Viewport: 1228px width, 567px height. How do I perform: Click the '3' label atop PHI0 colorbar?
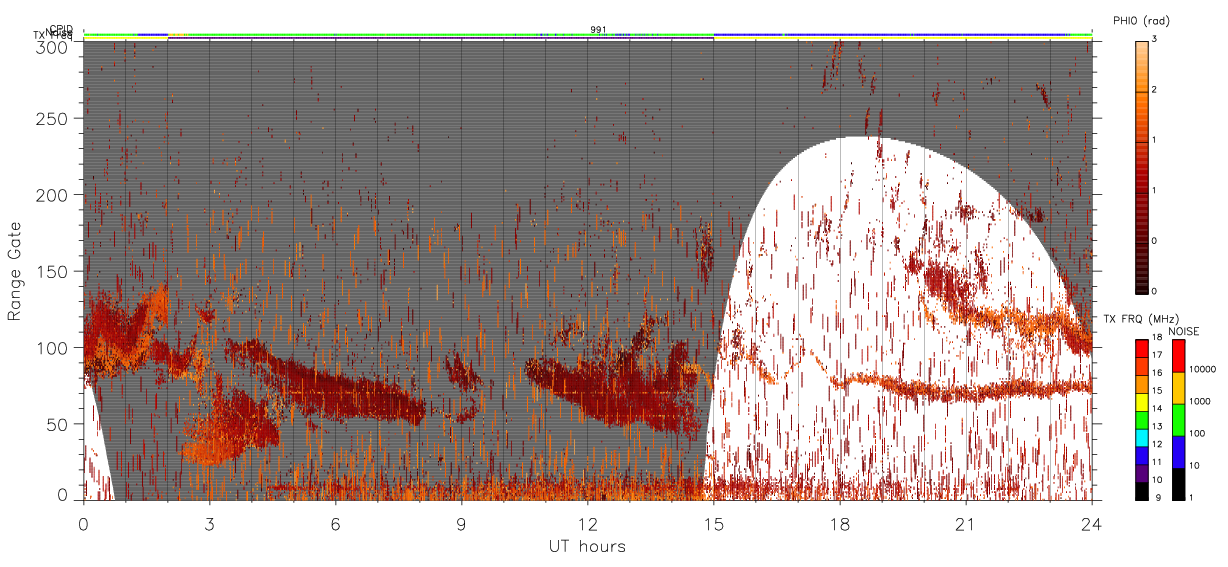(1155, 40)
